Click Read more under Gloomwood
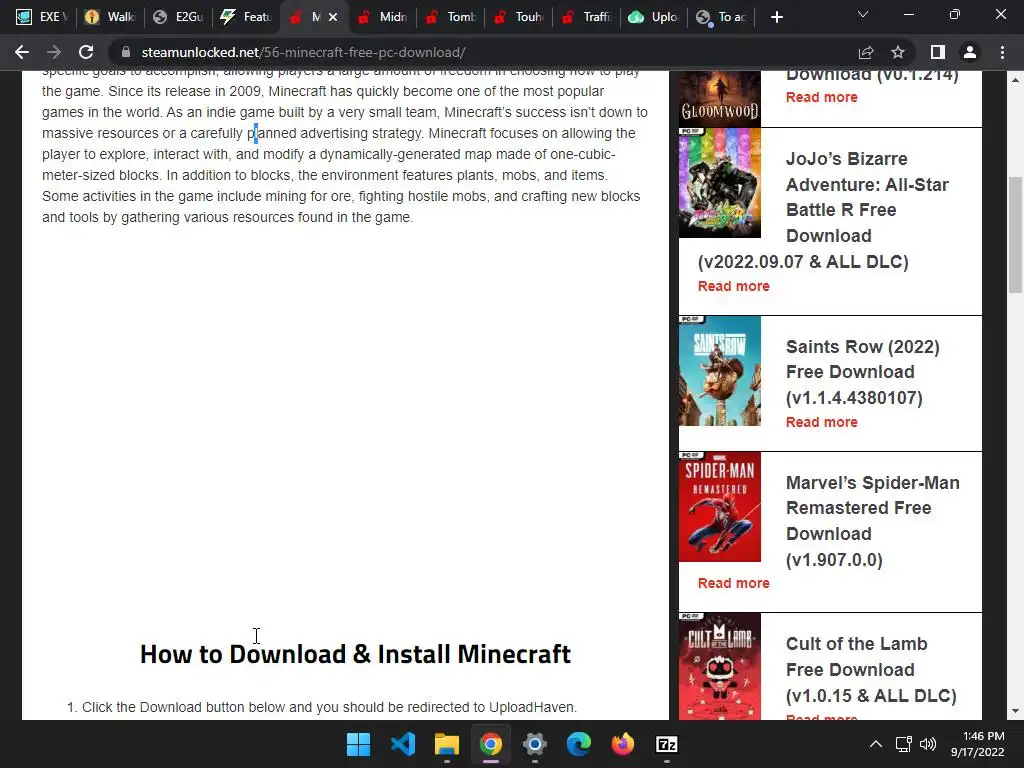 click(822, 97)
